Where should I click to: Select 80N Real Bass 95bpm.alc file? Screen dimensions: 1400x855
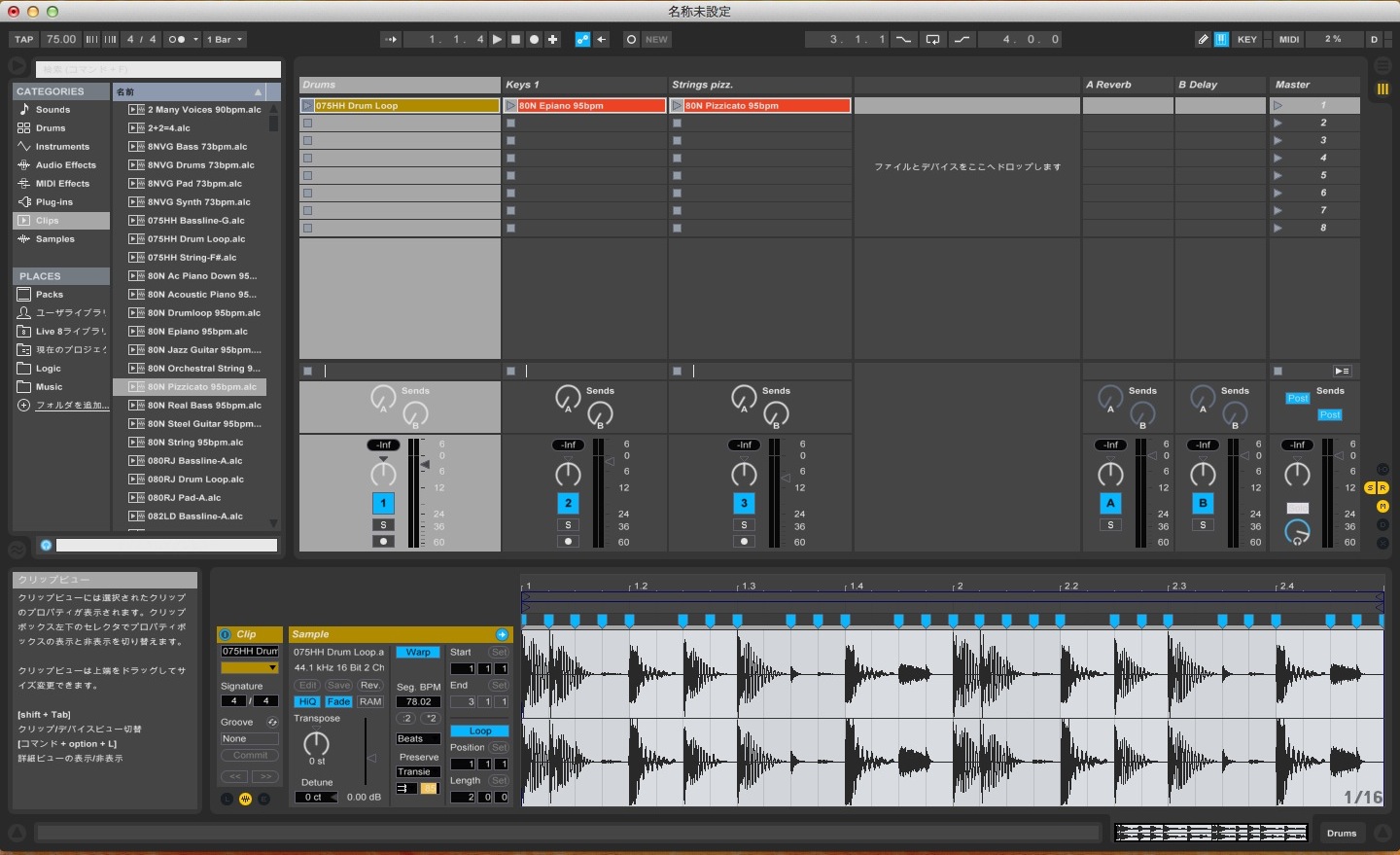tap(191, 406)
